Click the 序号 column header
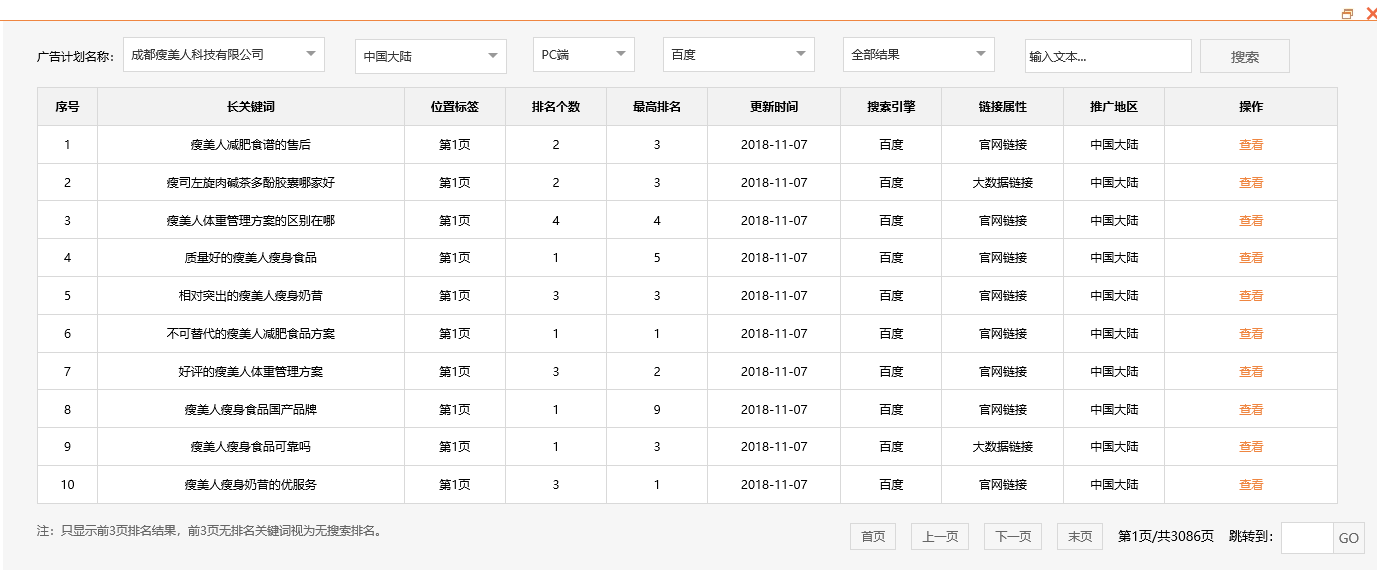Screen dimensions: 1377x570 coord(67,107)
